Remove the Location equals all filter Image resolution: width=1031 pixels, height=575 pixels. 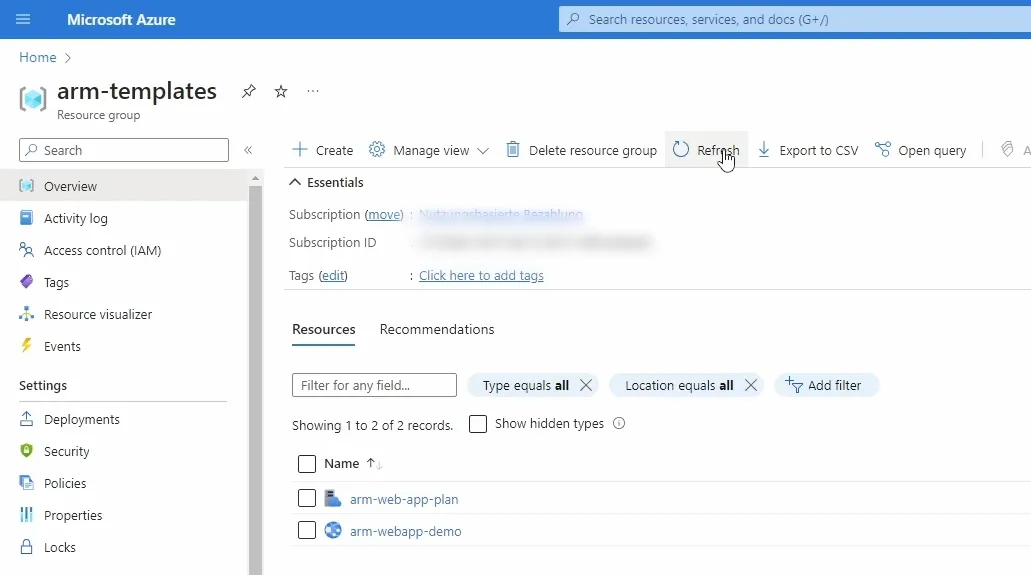point(750,386)
